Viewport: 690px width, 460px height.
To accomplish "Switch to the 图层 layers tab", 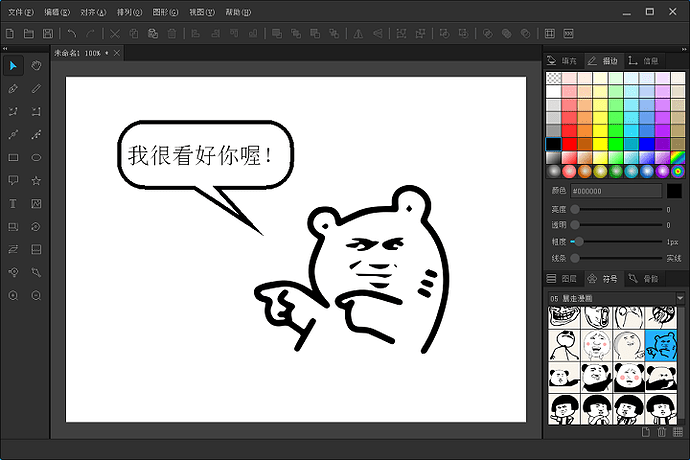I will point(563,279).
